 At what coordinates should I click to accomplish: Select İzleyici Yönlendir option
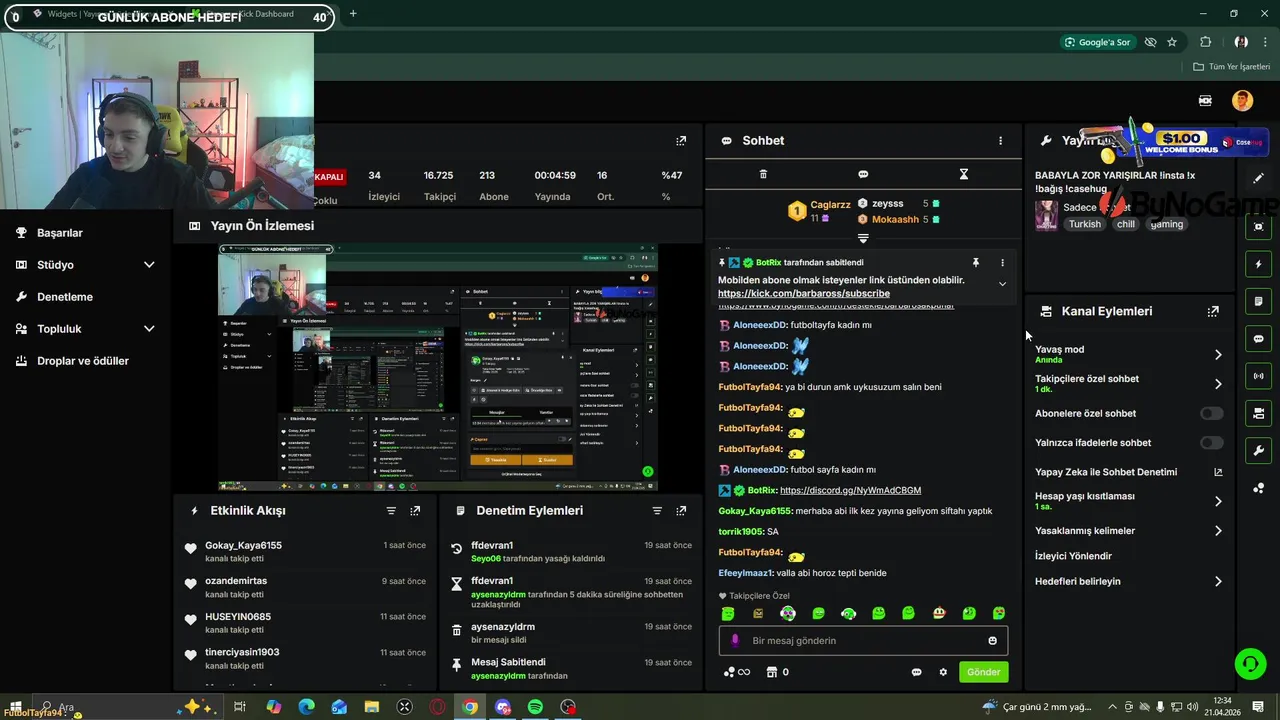tap(1073, 556)
